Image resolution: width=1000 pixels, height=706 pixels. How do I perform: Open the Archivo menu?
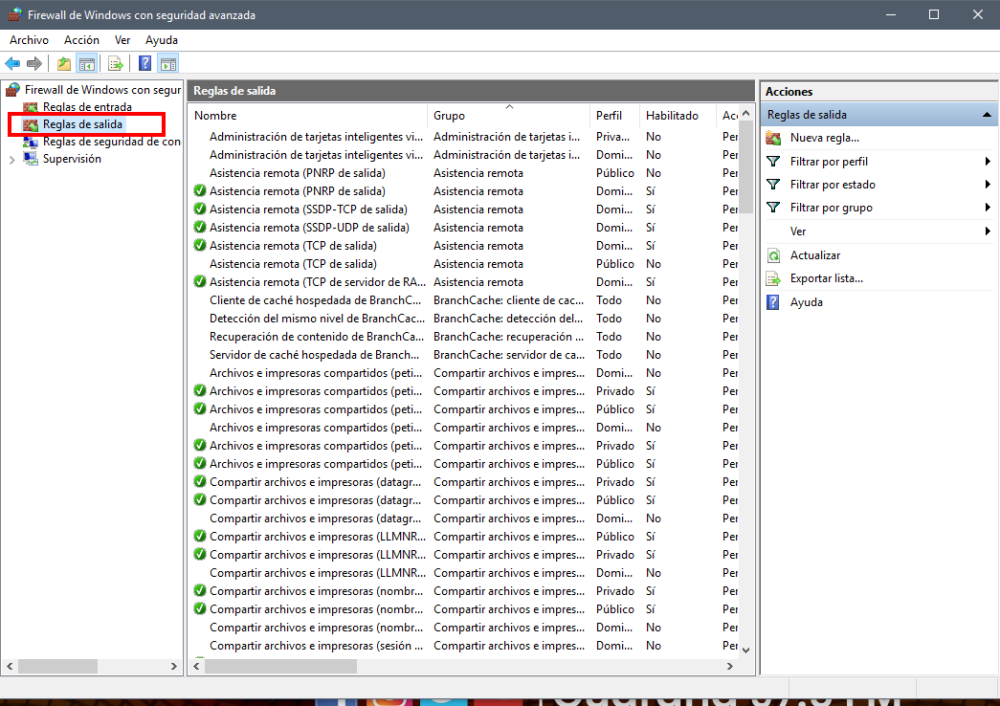[29, 40]
